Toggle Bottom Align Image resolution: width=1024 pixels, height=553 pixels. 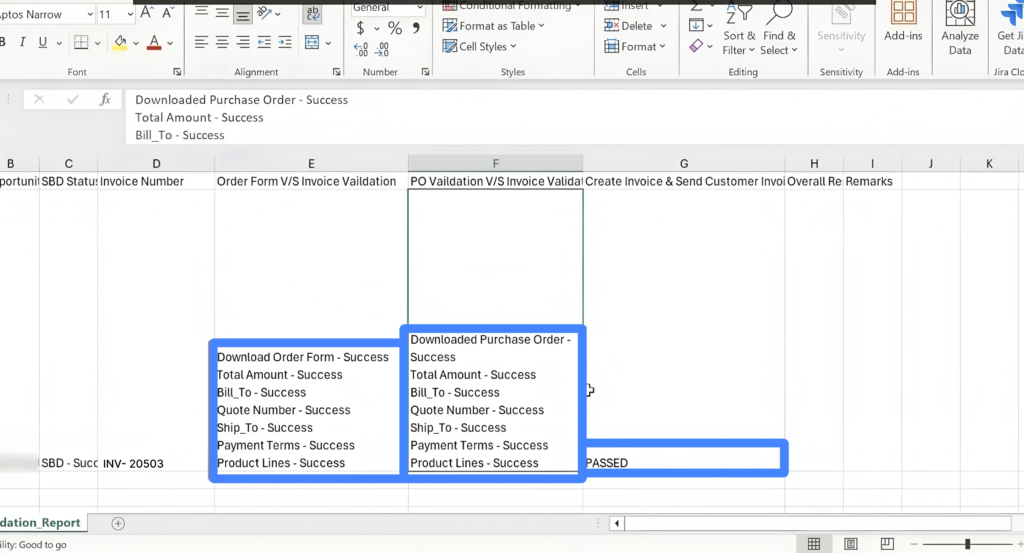243,13
